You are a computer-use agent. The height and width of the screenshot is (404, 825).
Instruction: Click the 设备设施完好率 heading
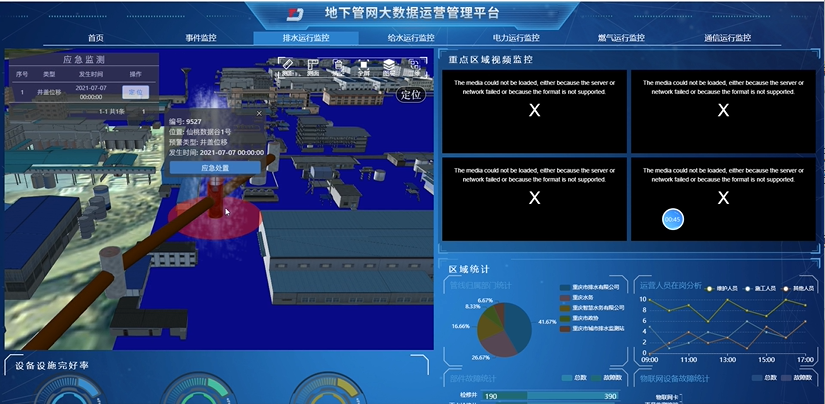tap(52, 366)
